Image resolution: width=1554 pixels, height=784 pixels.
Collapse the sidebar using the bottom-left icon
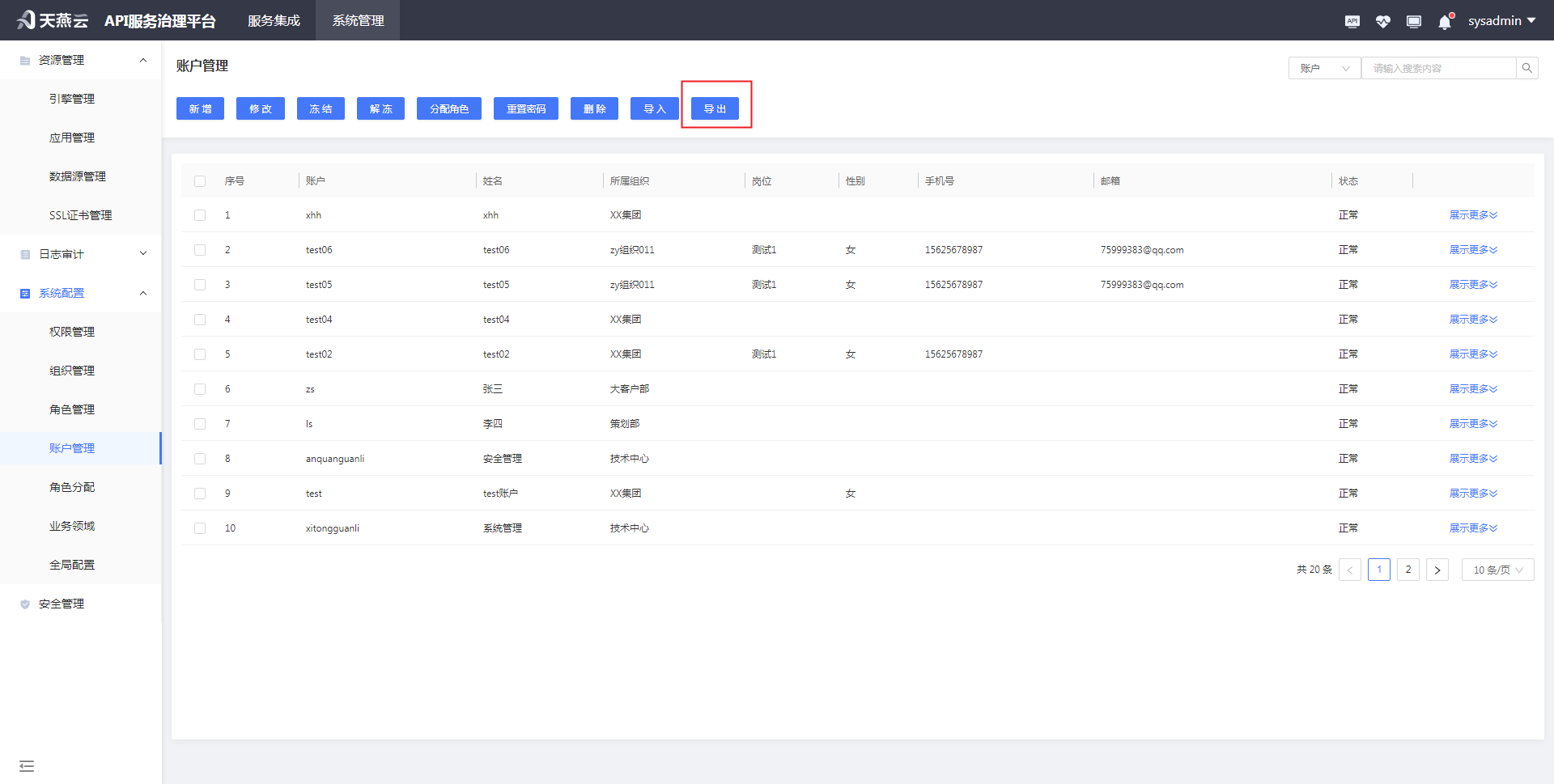pos(27,765)
